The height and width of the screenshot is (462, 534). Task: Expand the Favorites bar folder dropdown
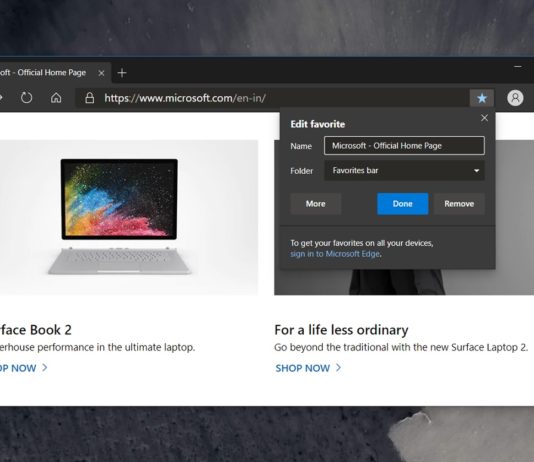point(404,171)
